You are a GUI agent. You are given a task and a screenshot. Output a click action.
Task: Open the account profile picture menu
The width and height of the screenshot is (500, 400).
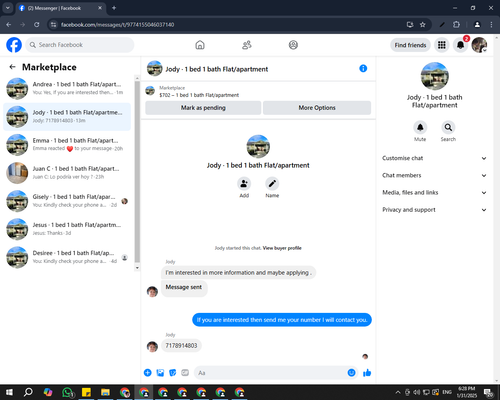point(479,45)
